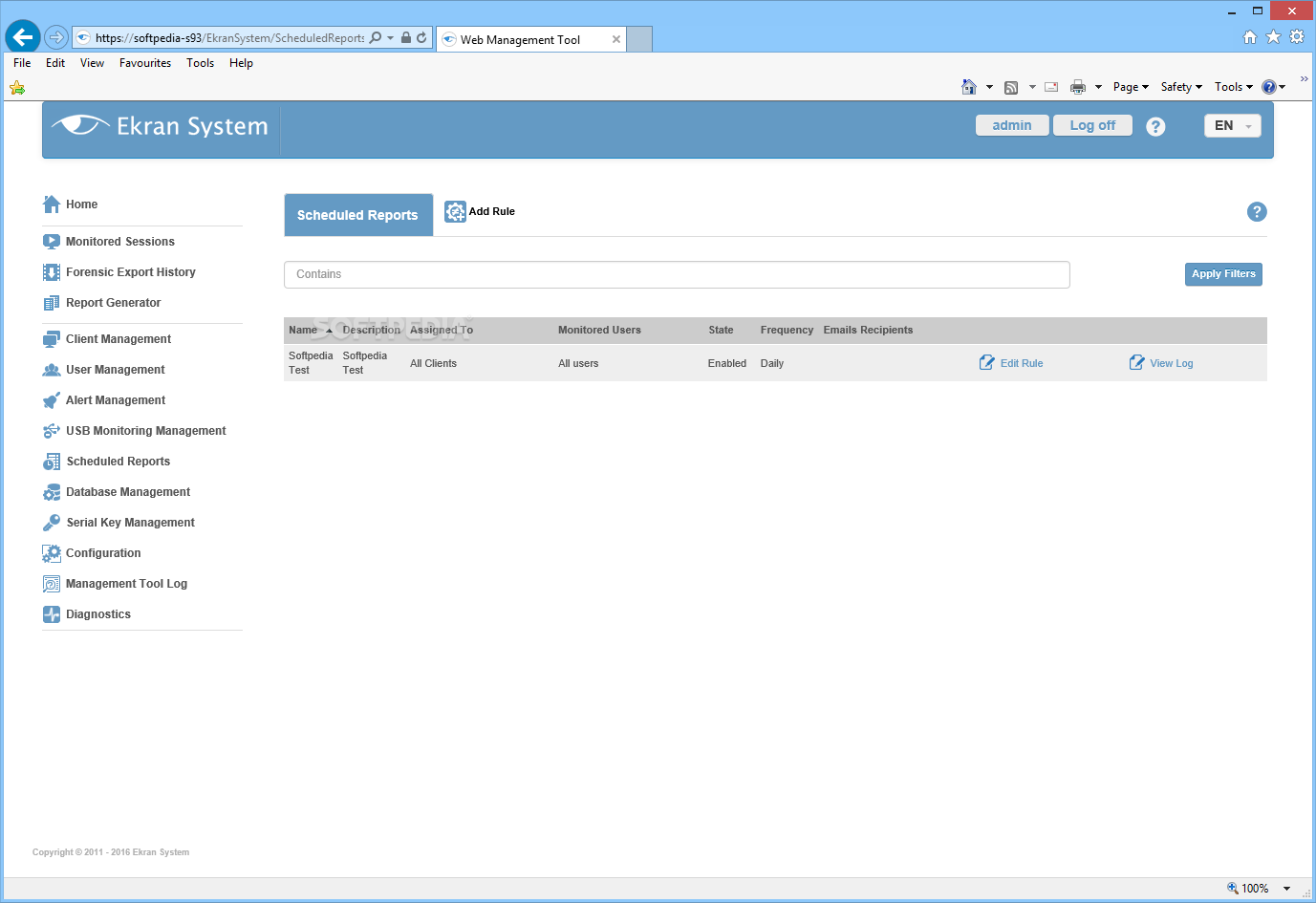This screenshot has height=903, width=1316.
Task: Click the Home icon in IE command bar
Action: tap(969, 87)
